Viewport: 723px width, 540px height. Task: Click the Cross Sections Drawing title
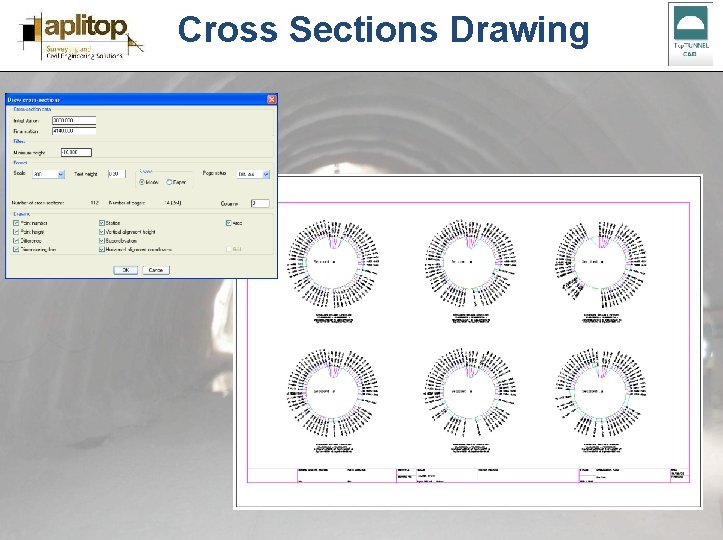(383, 30)
